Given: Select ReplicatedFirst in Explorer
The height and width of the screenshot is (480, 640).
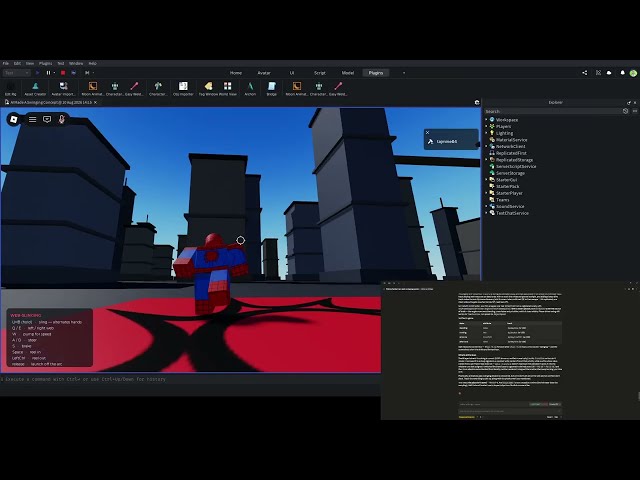Looking at the screenshot, I should (x=511, y=153).
